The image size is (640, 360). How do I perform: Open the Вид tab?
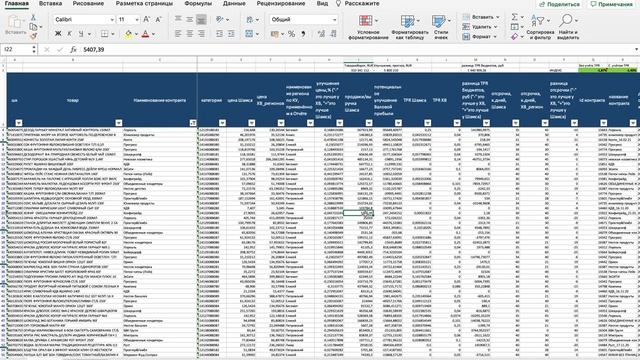[322, 4]
